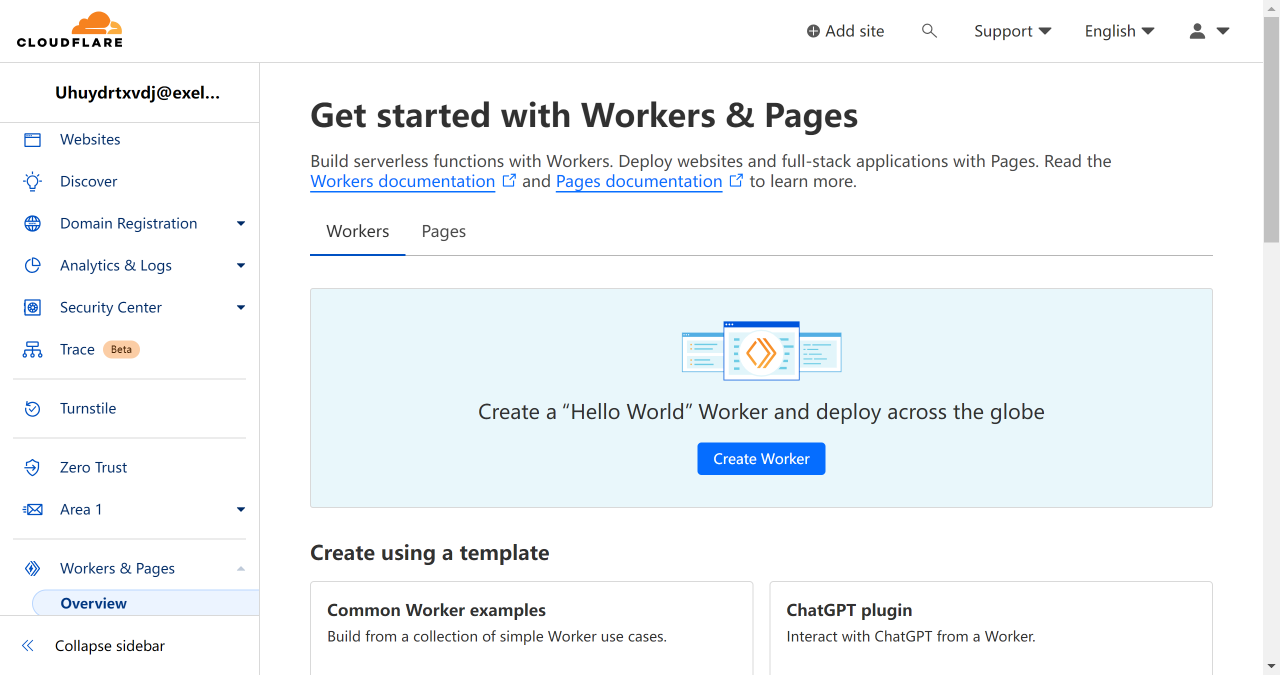Click the page vertical scrollbar thumb
1280x675 pixels.
(x=1271, y=130)
